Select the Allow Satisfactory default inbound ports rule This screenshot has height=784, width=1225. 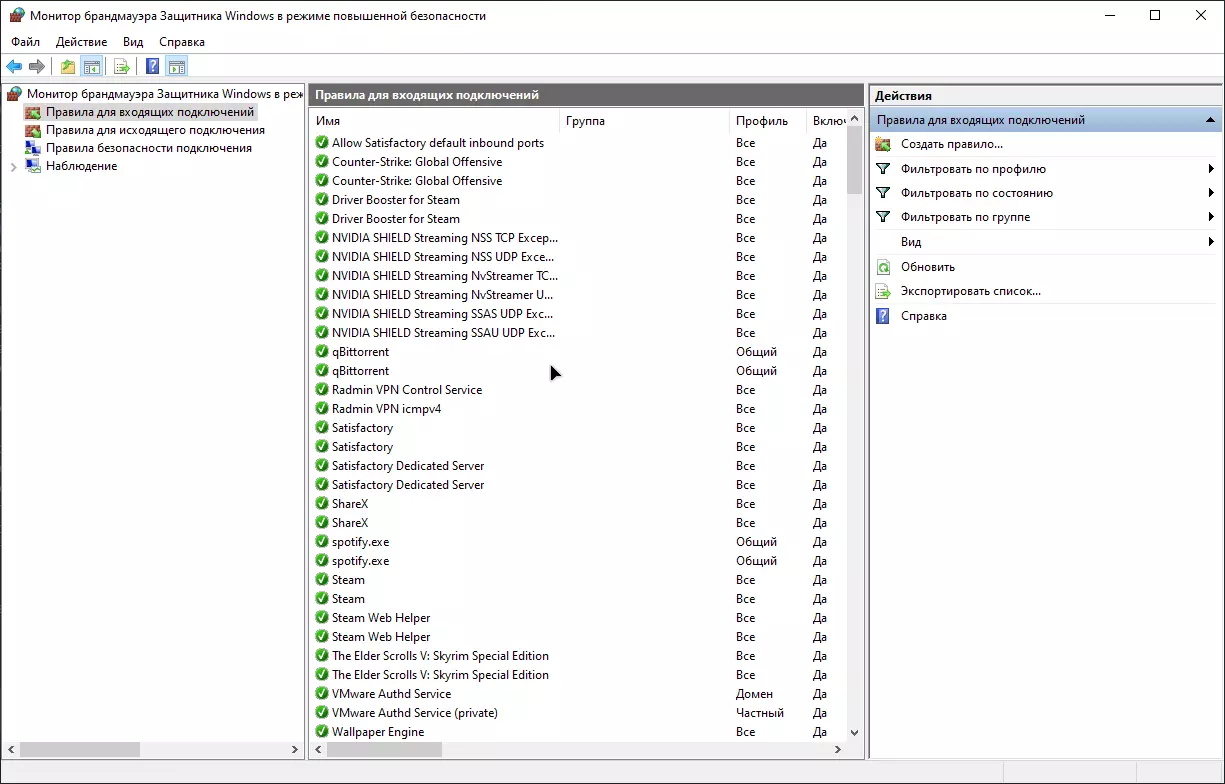click(x=438, y=143)
